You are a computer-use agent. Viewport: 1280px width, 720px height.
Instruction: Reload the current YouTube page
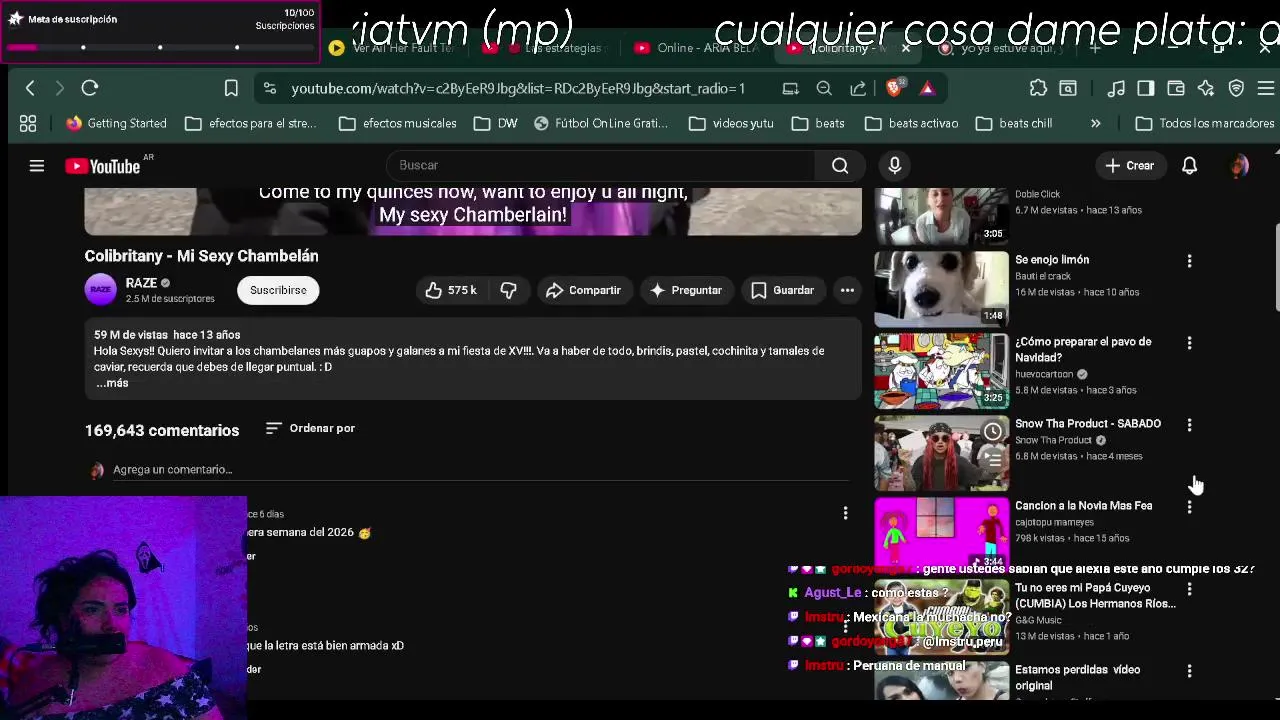pyautogui.click(x=90, y=88)
